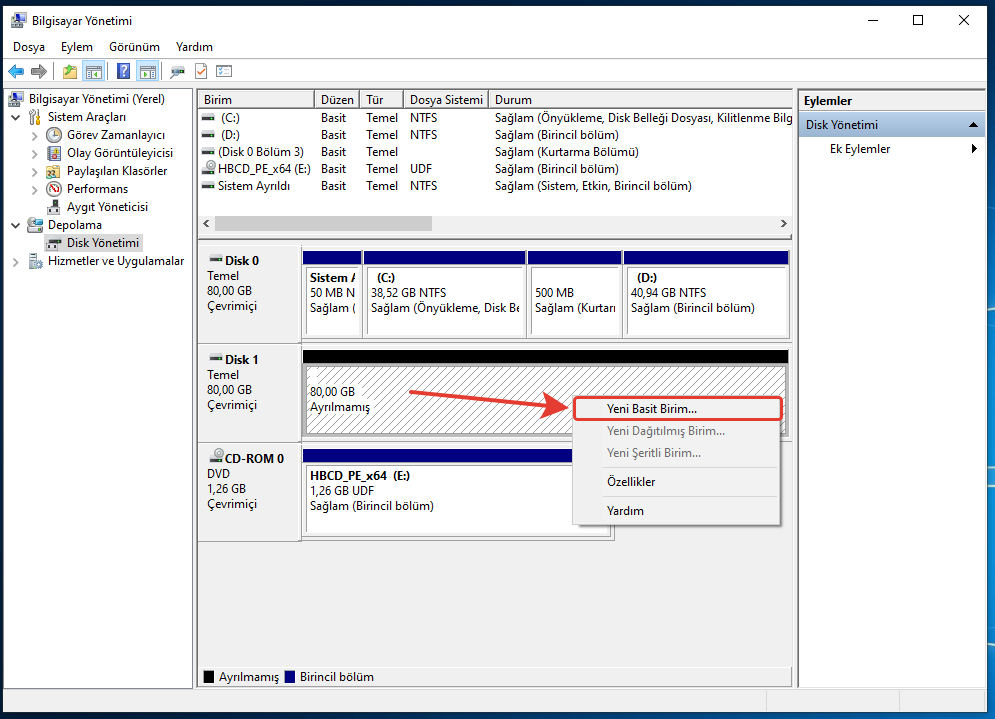Click the Up one level folder icon
This screenshot has height=719, width=995.
pos(69,71)
